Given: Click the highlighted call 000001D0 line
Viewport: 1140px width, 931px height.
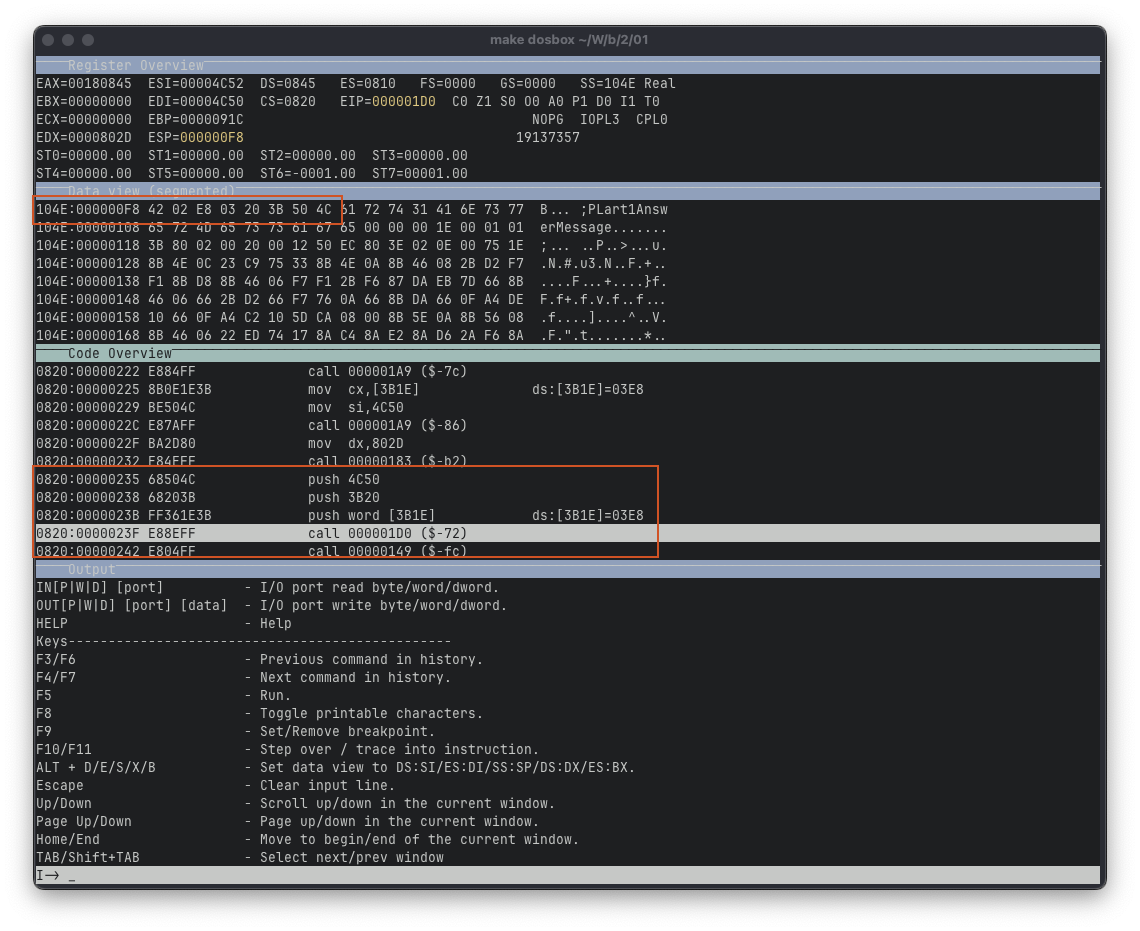Looking at the screenshot, I should pos(567,533).
